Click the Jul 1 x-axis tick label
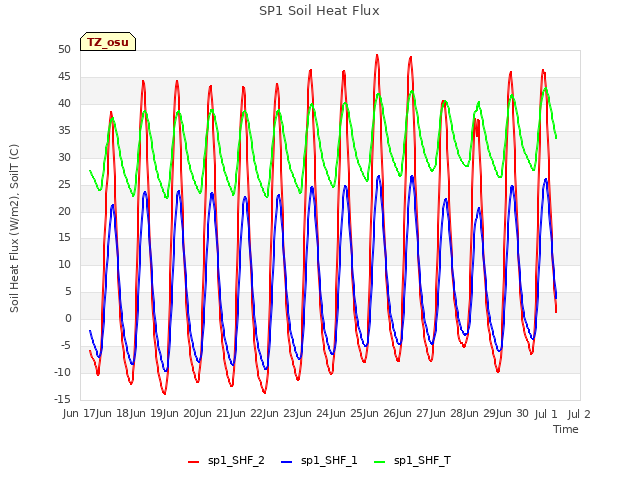Viewport: 640px width, 480px height. point(546,414)
